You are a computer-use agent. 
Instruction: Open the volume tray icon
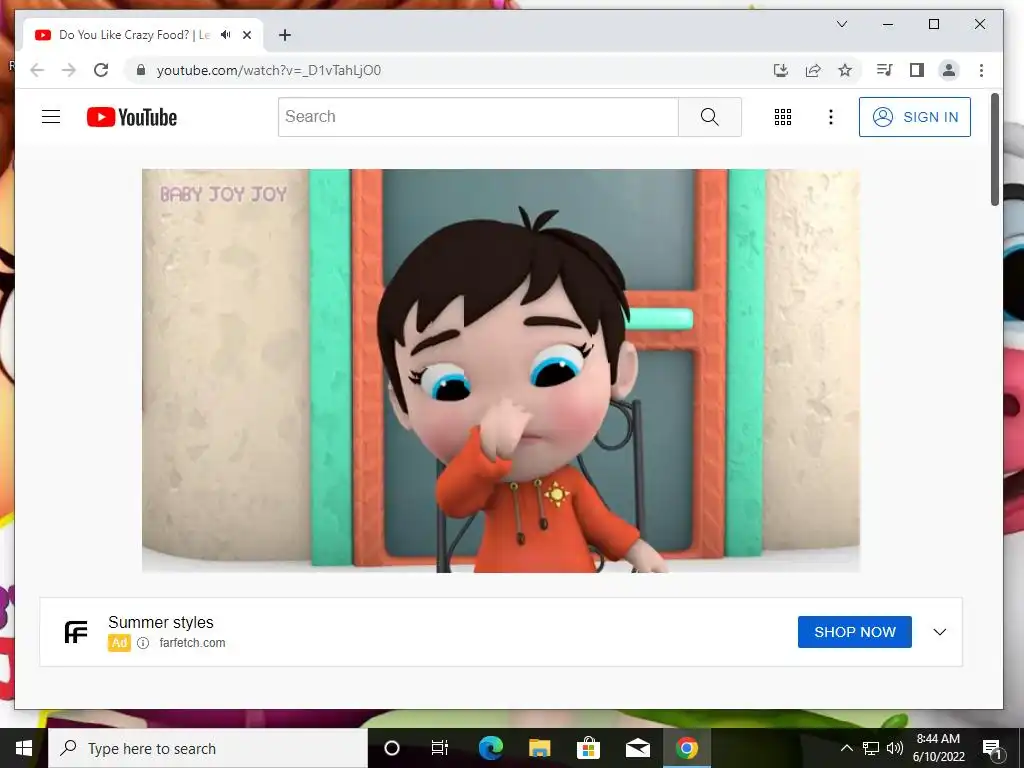[x=895, y=748]
